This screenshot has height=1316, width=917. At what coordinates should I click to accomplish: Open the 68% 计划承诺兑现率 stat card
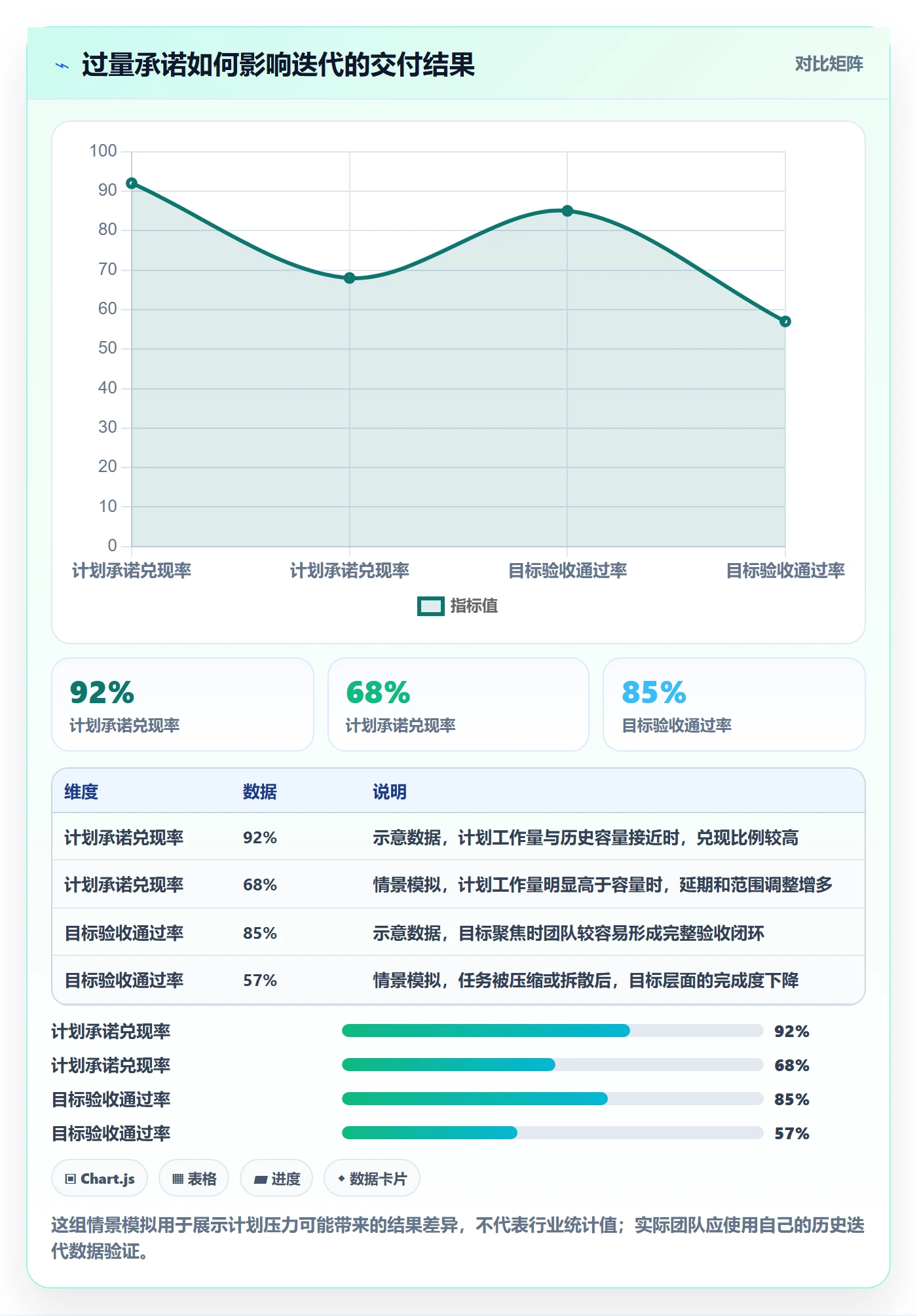458,704
